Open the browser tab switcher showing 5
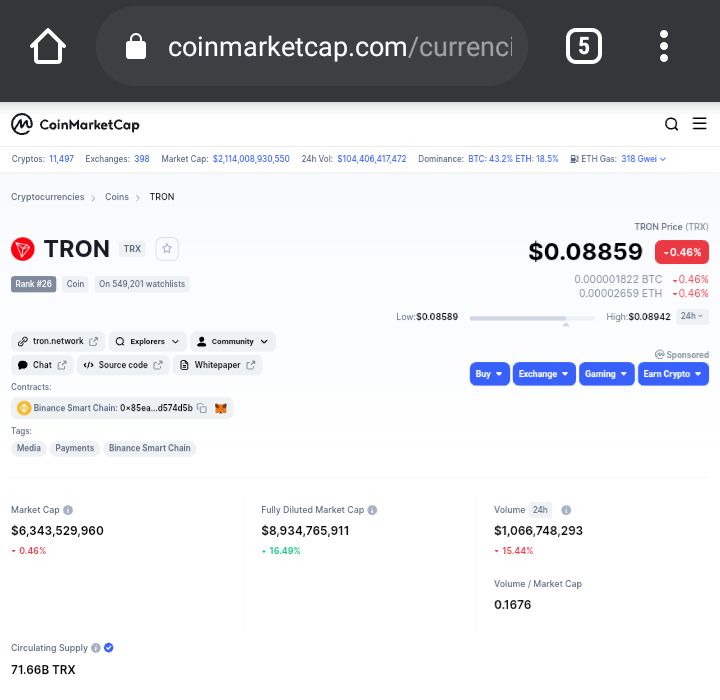Screen dimensions: 720x700 584,46
